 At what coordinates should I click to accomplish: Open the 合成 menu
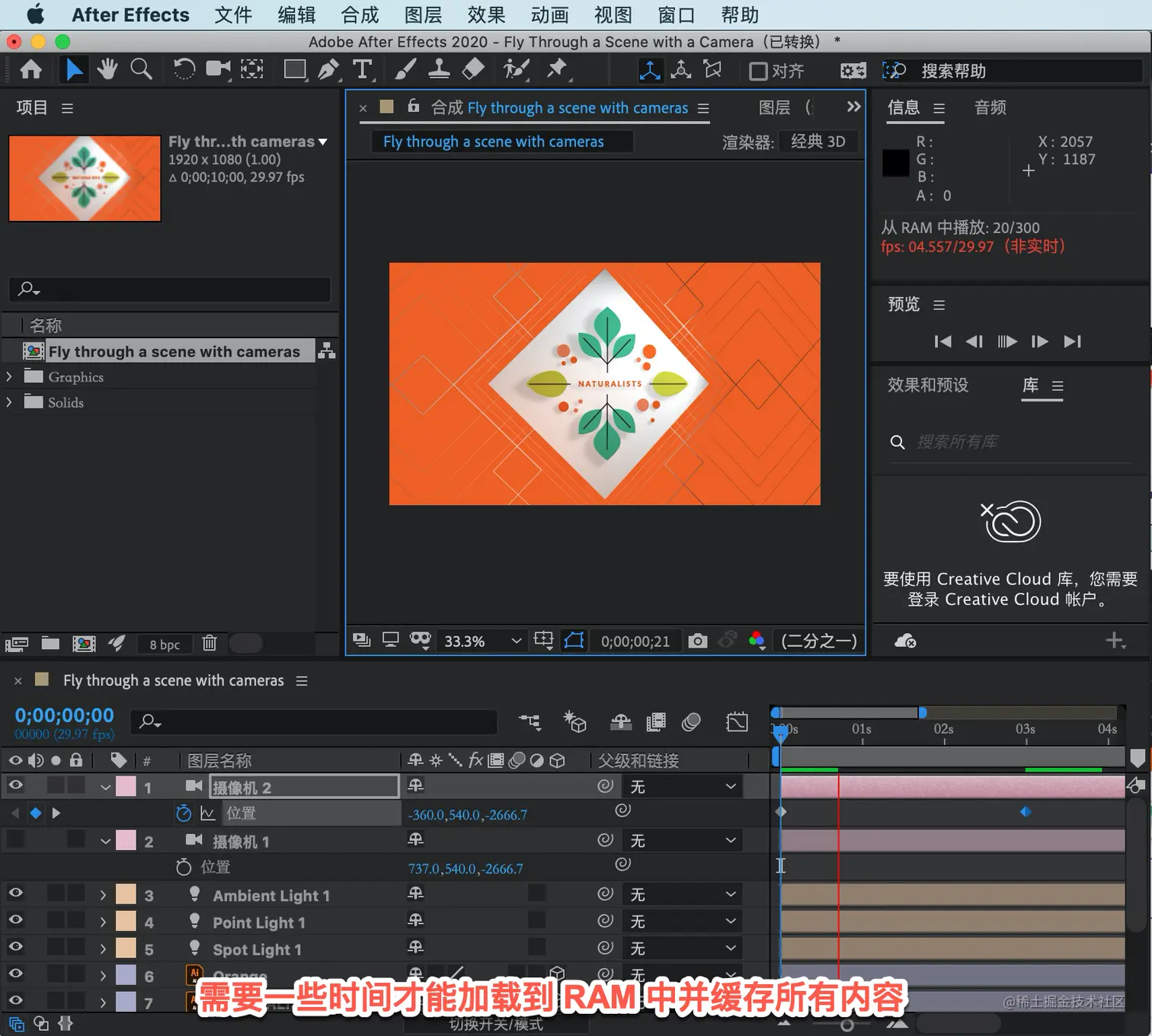pyautogui.click(x=360, y=14)
